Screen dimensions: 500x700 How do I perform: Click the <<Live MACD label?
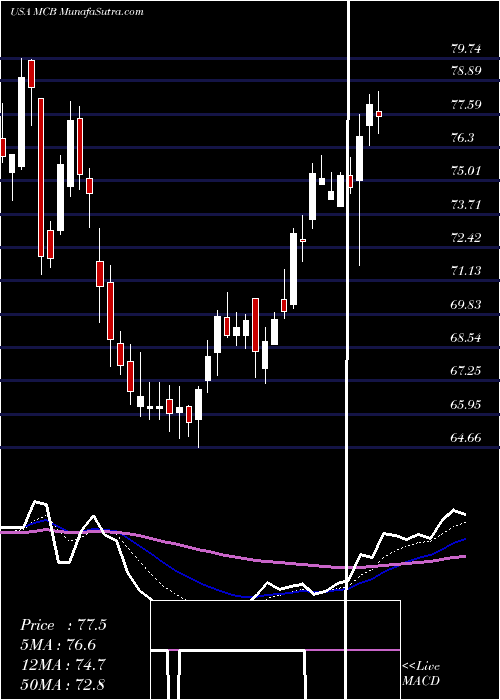click(x=421, y=674)
